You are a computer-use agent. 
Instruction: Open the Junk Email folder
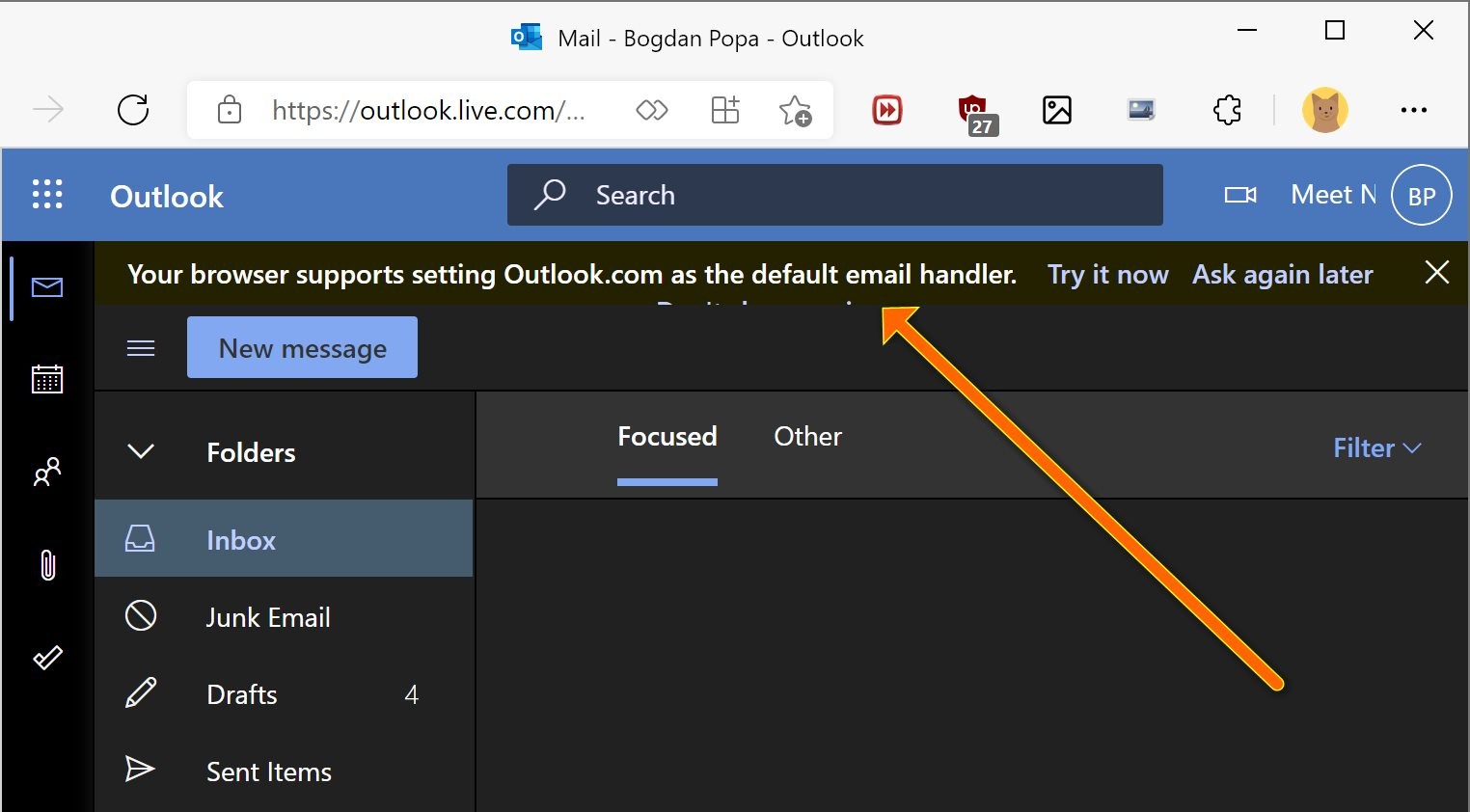[268, 617]
